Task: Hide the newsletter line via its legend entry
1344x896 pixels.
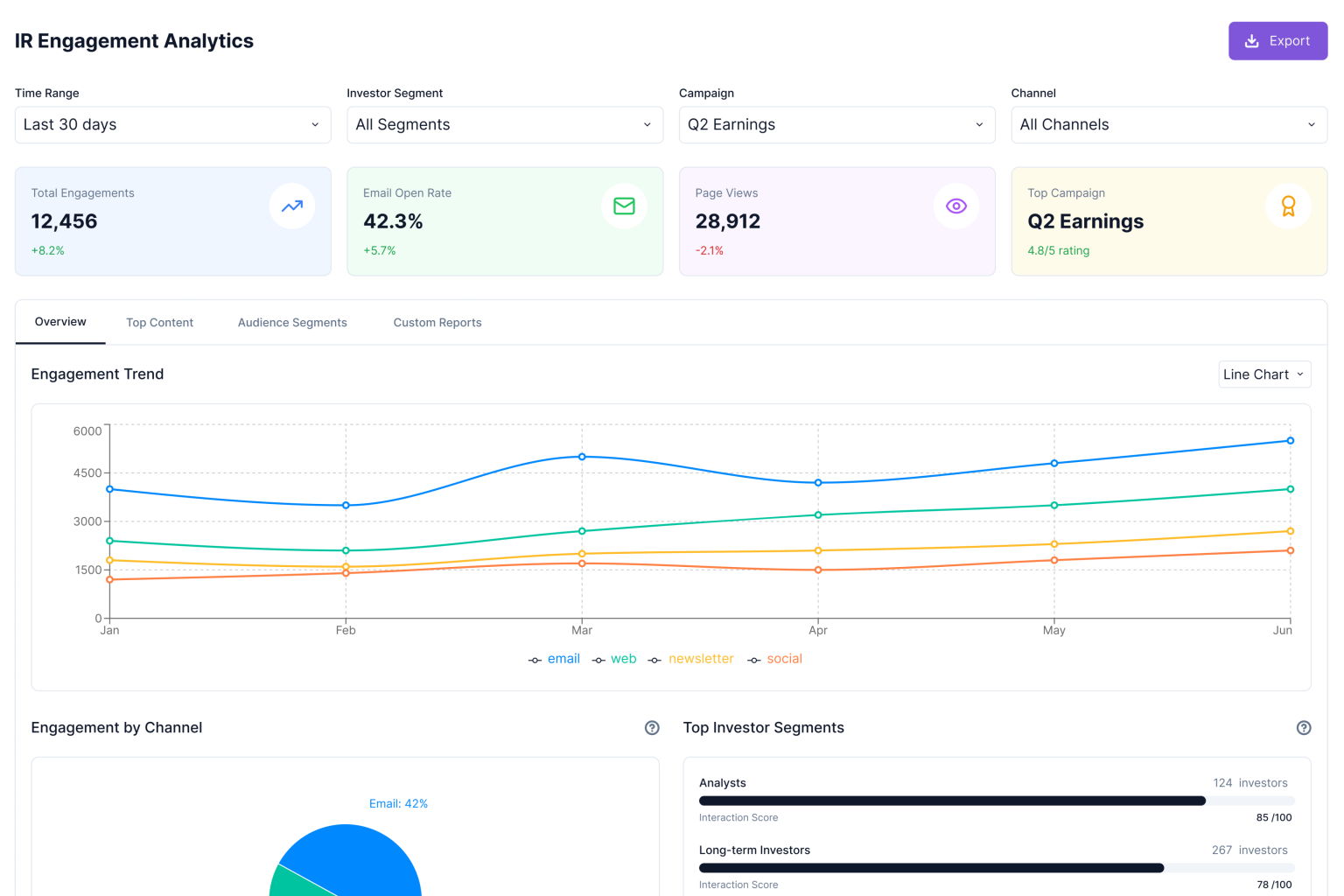Action: coord(701,659)
